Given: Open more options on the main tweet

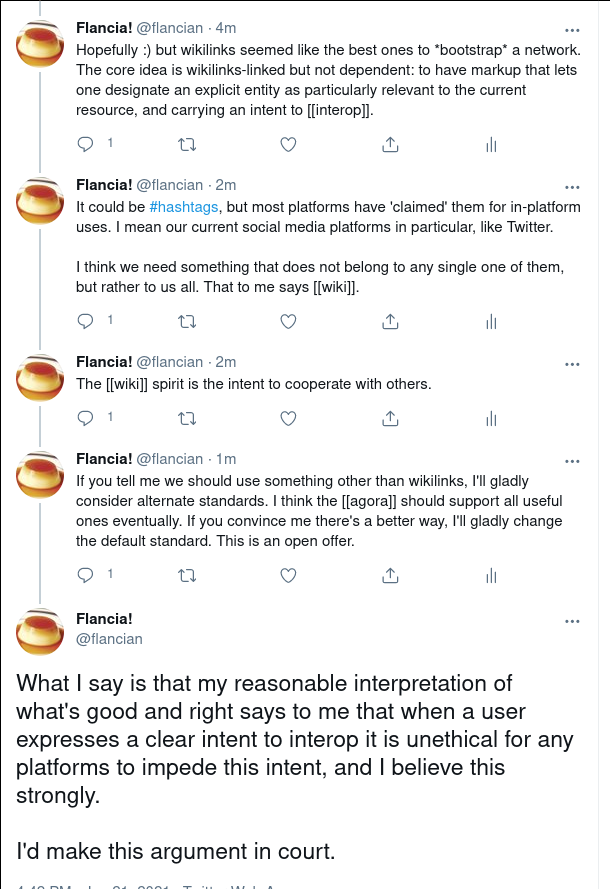Looking at the screenshot, I should pyautogui.click(x=572, y=621).
